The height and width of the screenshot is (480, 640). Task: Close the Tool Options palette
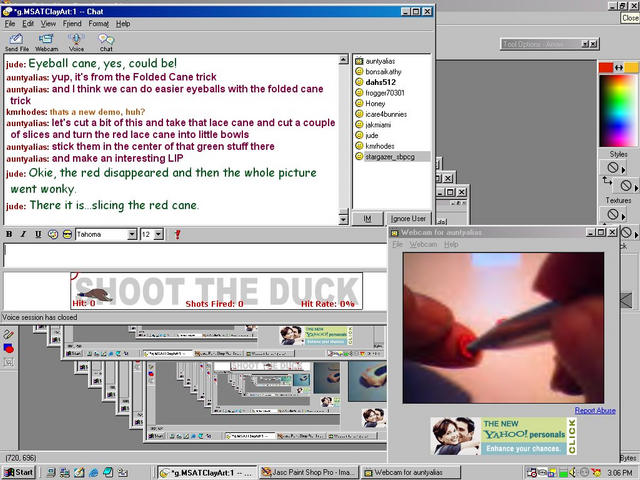[593, 44]
